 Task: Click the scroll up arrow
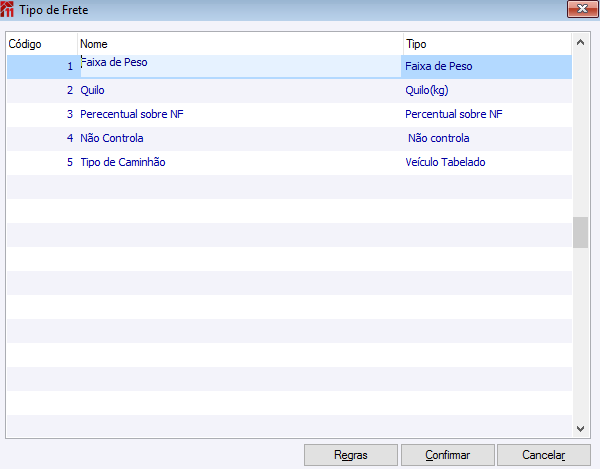(580, 42)
